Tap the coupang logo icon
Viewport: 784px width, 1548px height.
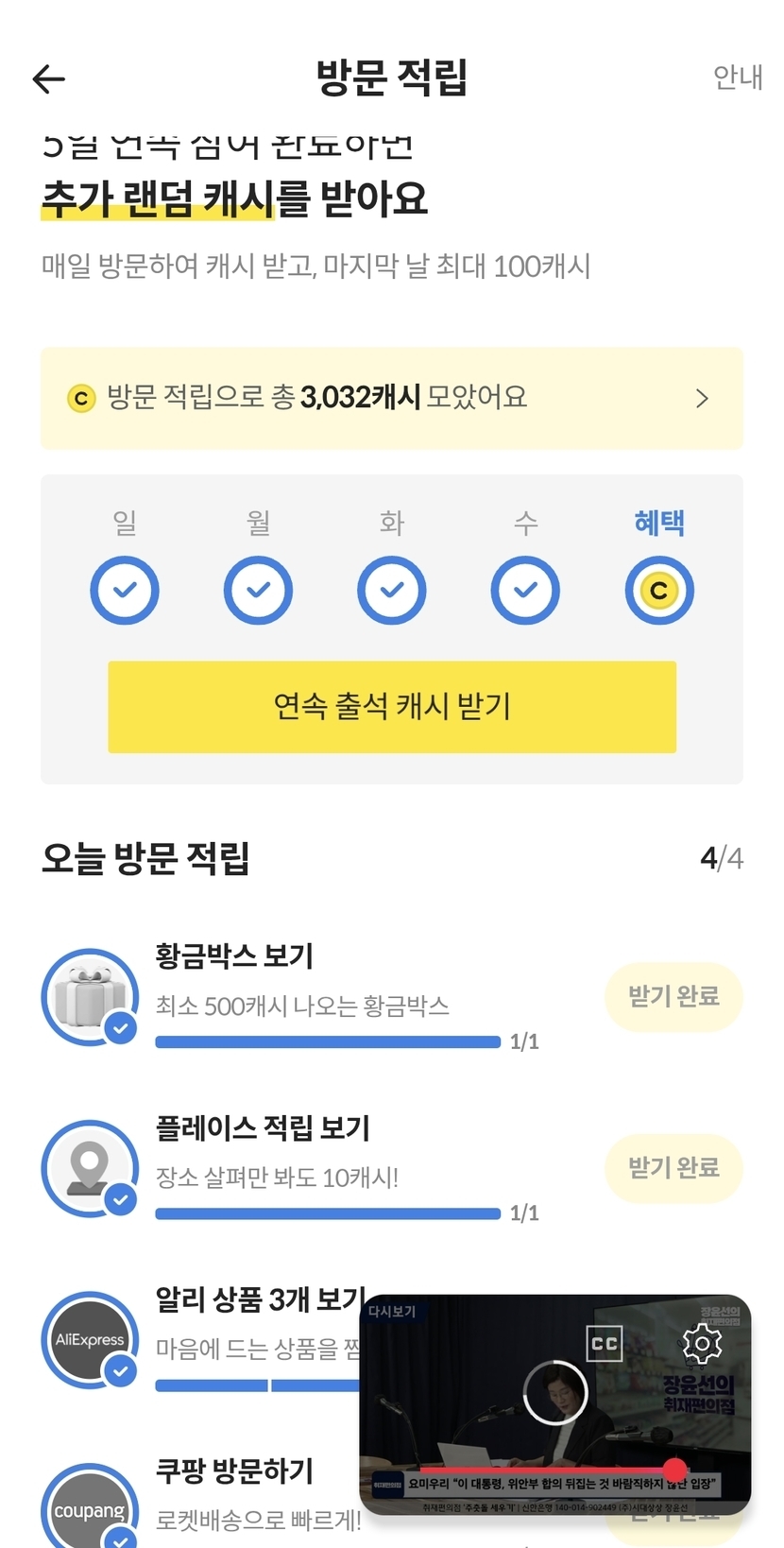(90, 1510)
